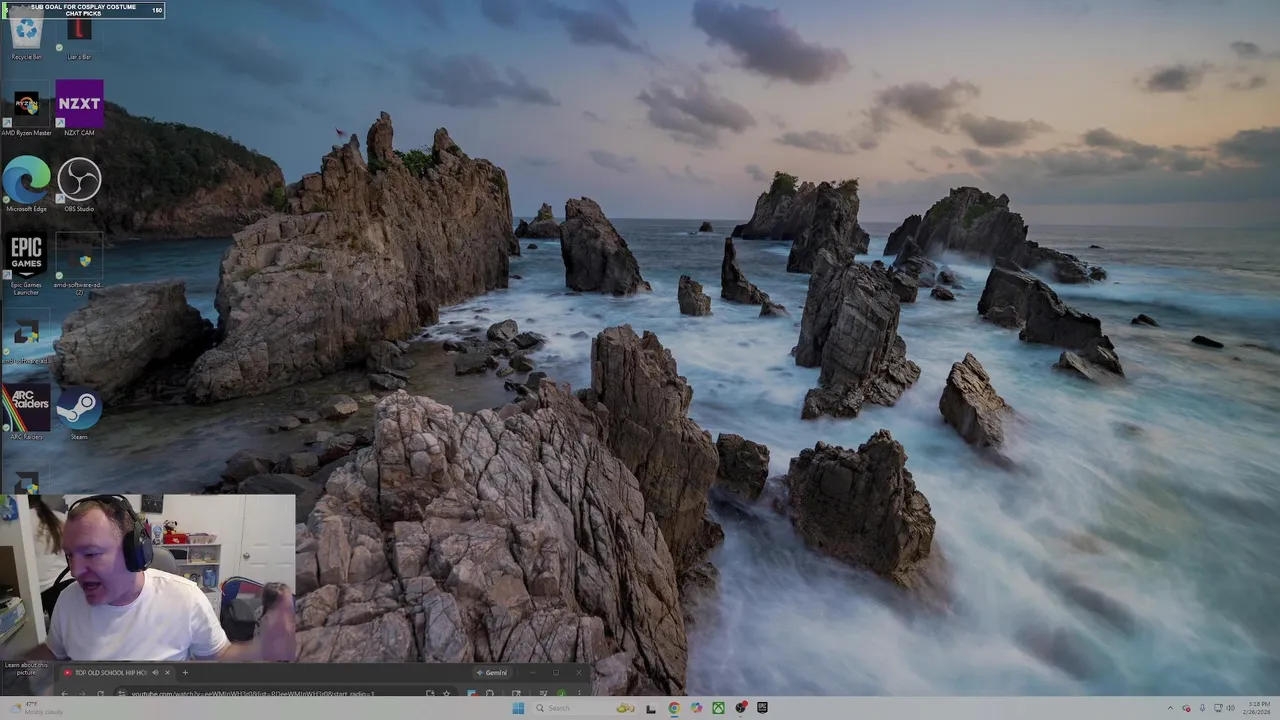This screenshot has width=1280, height=720.
Task: Open the Chrome three-dot menu
Action: (579, 693)
